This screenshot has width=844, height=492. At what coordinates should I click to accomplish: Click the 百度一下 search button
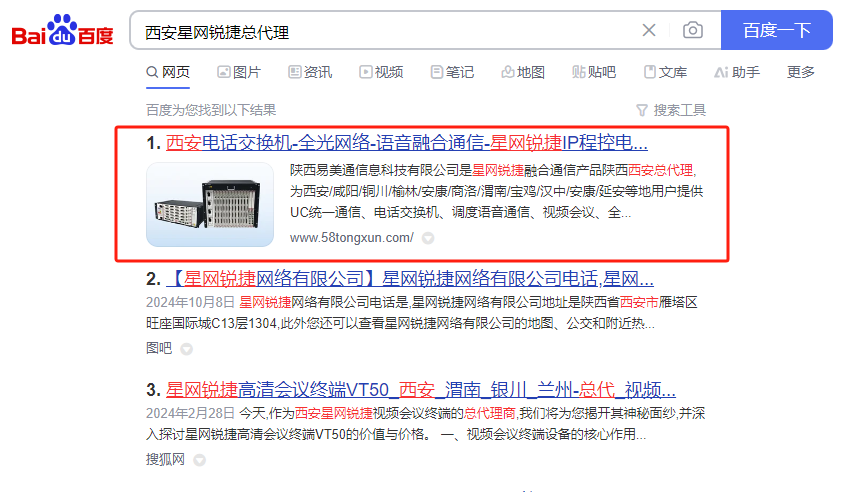(777, 30)
